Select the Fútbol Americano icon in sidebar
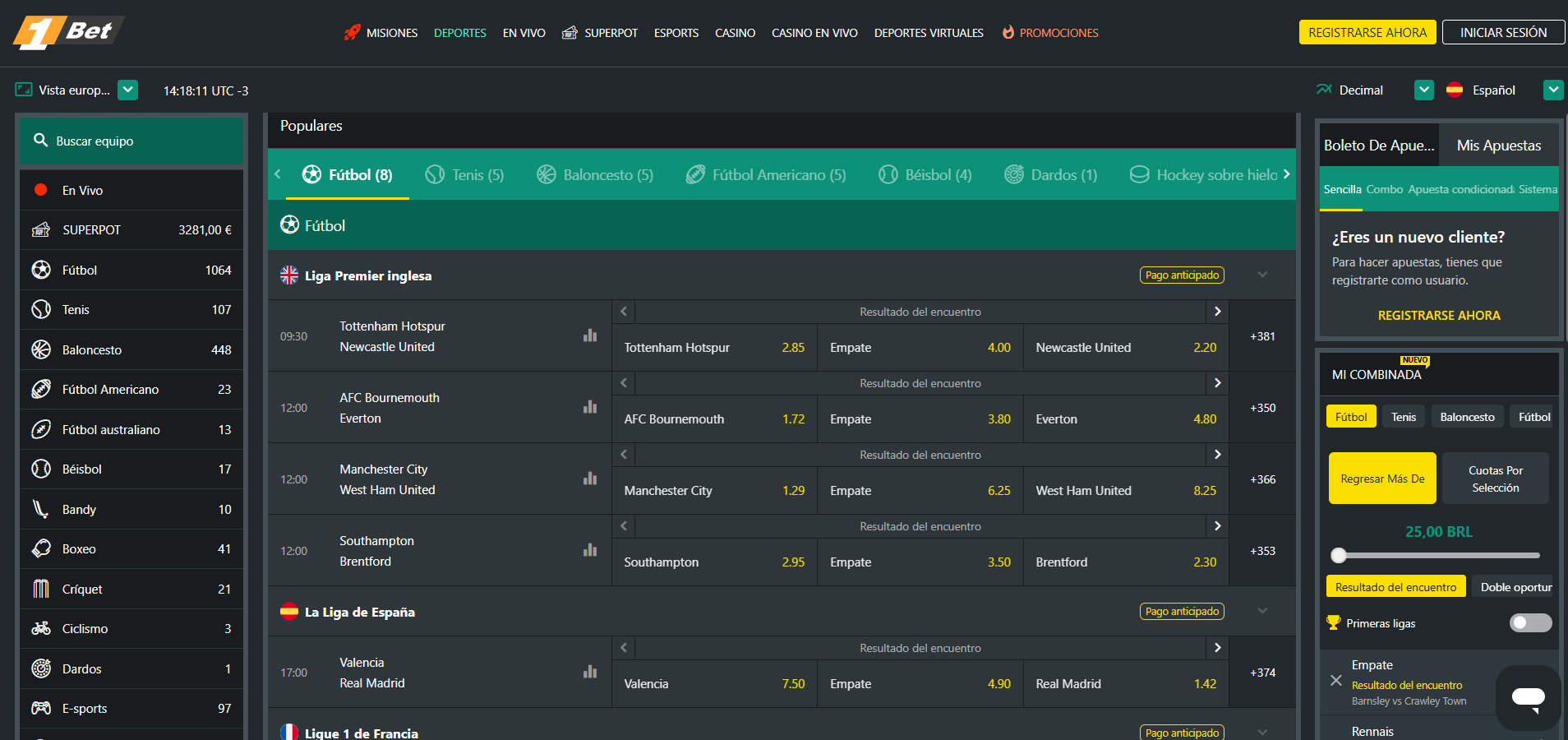 click(x=41, y=389)
